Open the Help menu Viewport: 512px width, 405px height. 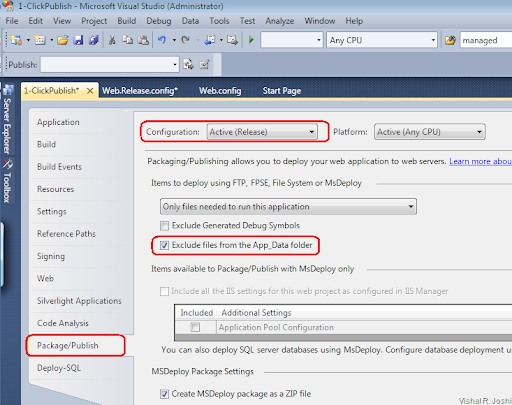click(x=354, y=21)
